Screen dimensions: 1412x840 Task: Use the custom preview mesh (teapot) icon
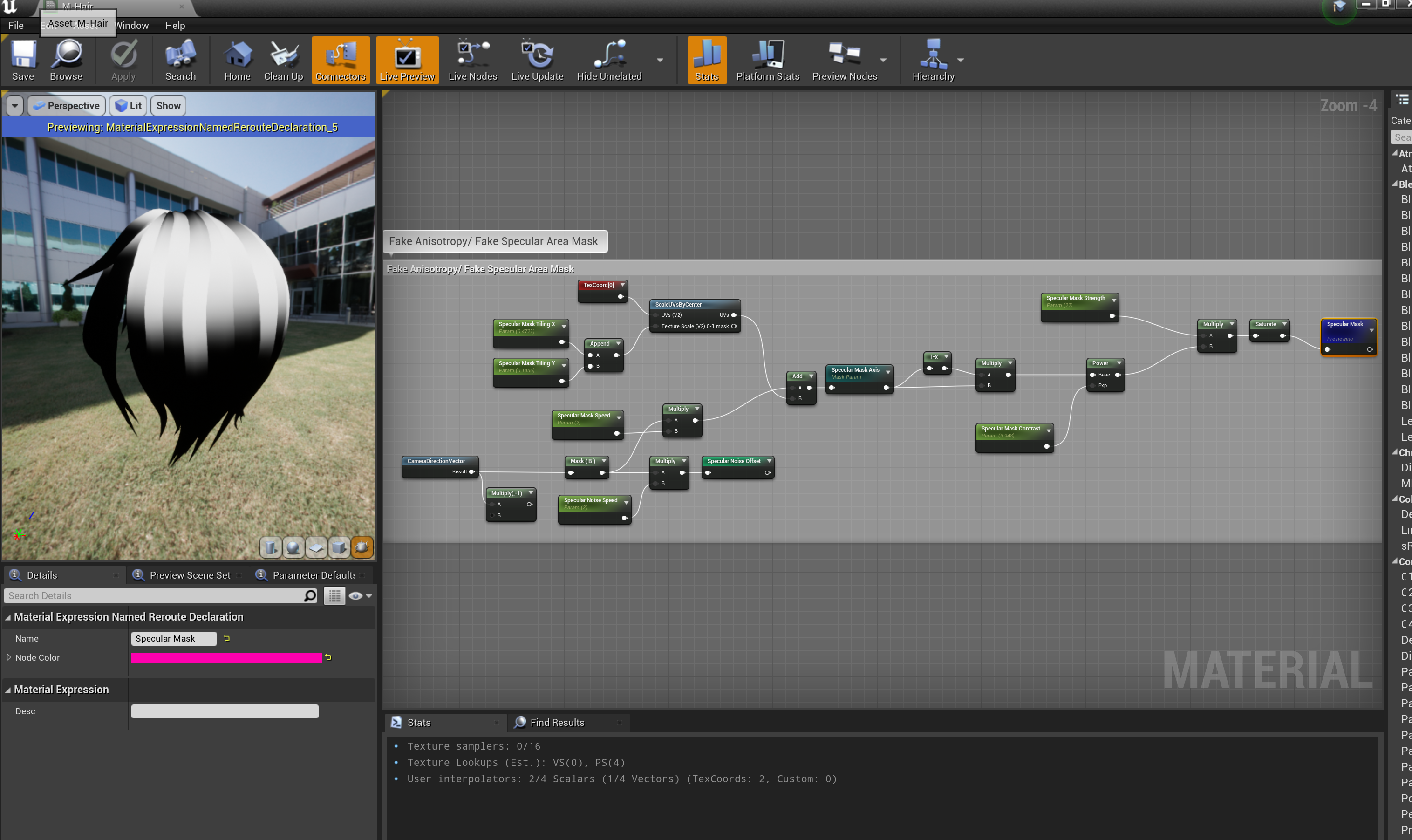(362, 547)
